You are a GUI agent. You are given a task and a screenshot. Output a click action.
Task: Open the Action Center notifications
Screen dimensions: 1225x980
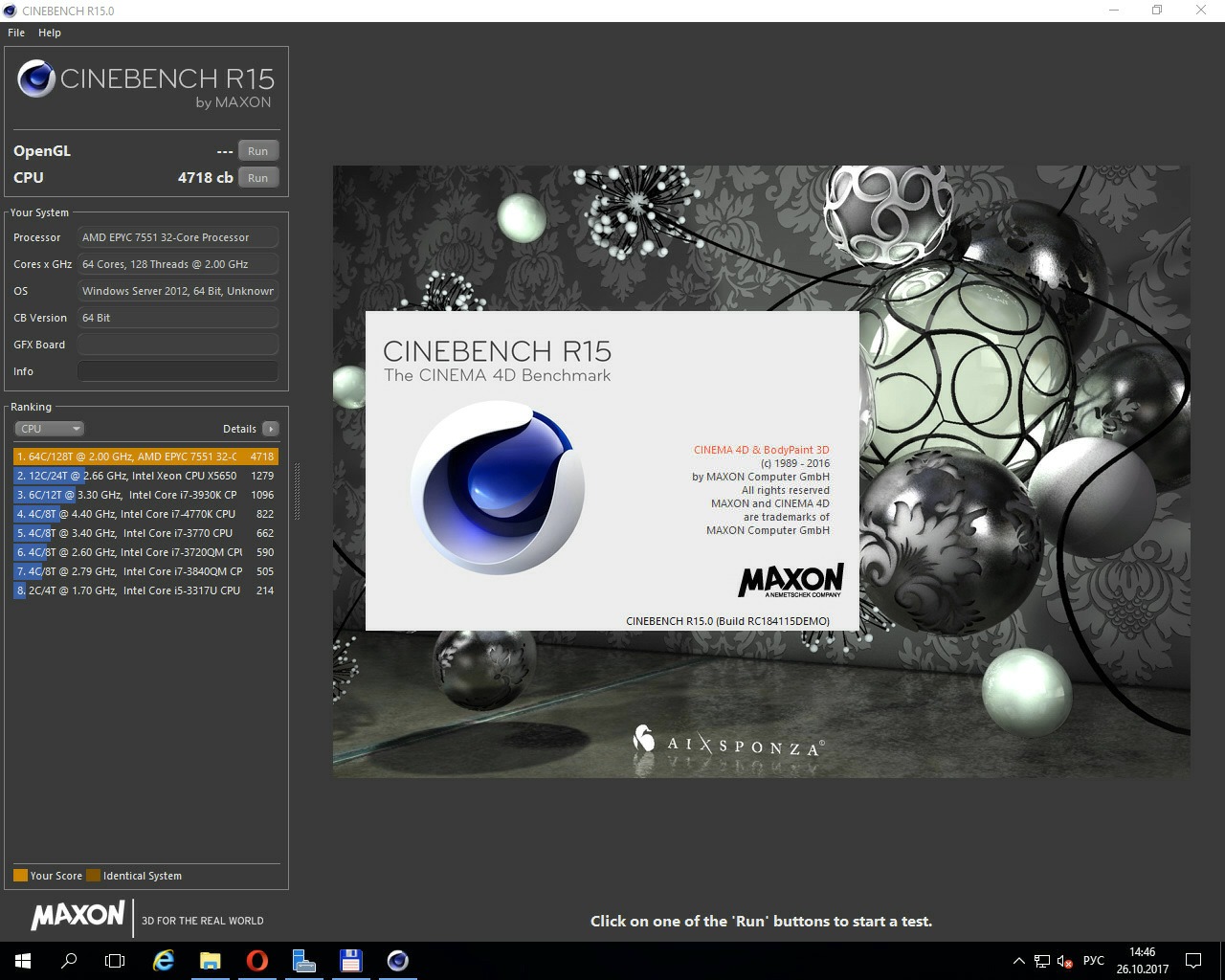tap(1193, 961)
